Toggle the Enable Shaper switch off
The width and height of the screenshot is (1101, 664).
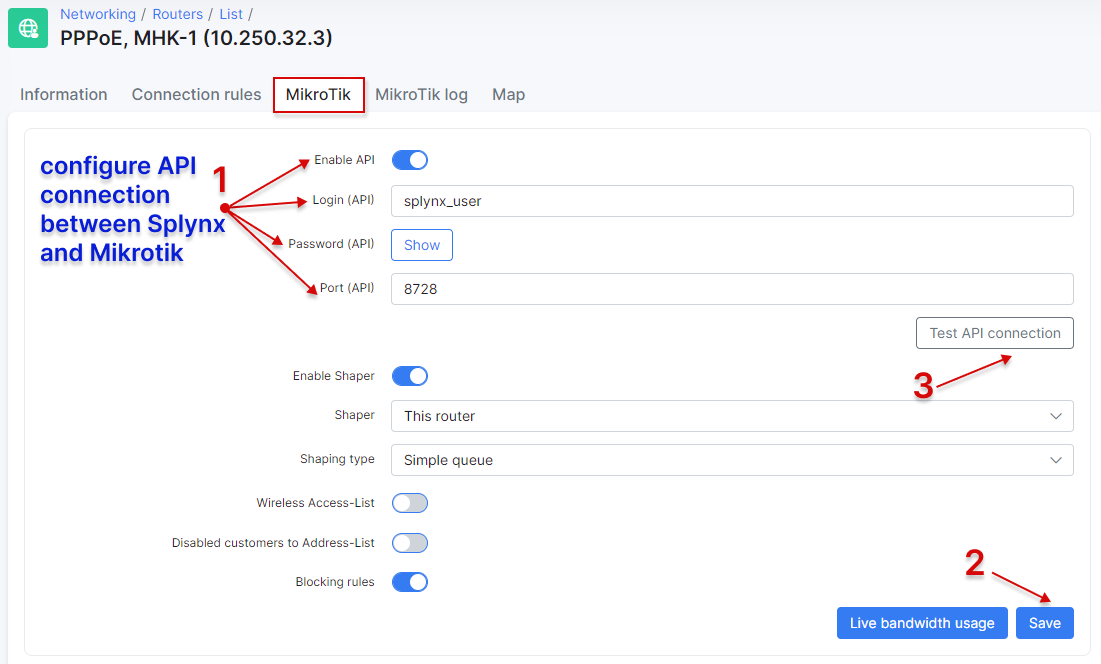pyautogui.click(x=409, y=375)
